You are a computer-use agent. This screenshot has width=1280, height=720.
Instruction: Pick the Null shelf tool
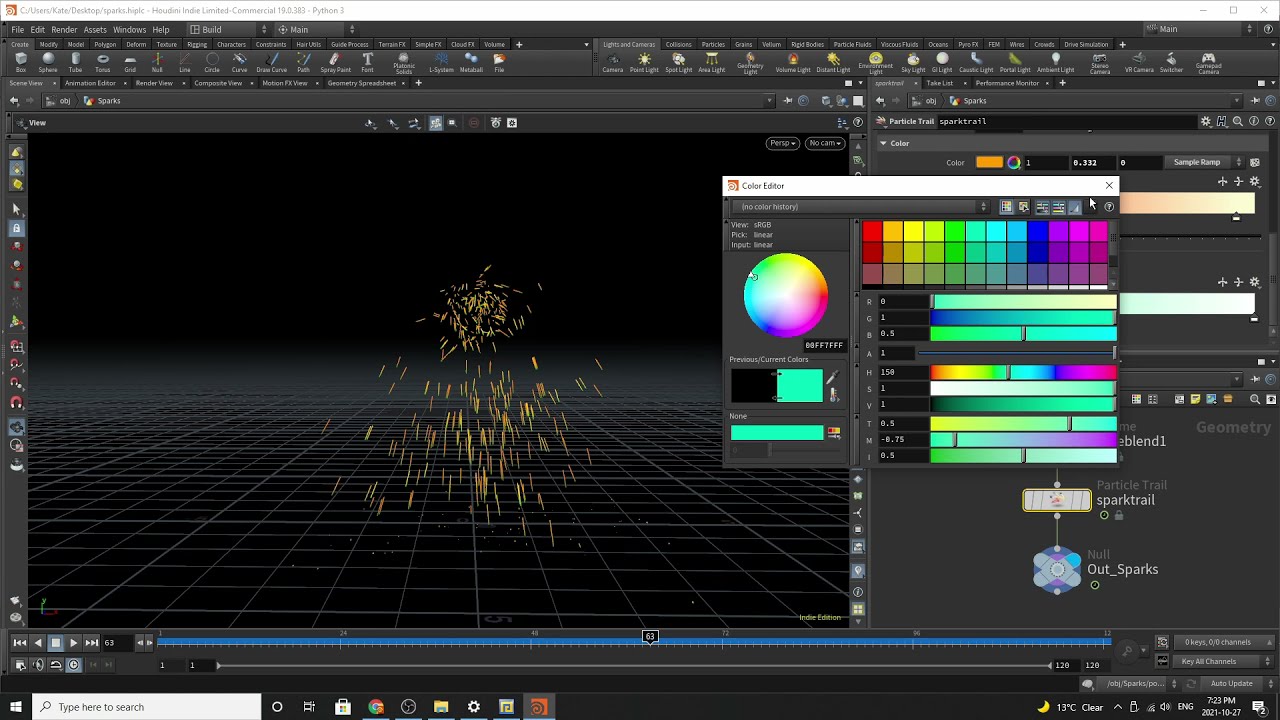pyautogui.click(x=157, y=63)
